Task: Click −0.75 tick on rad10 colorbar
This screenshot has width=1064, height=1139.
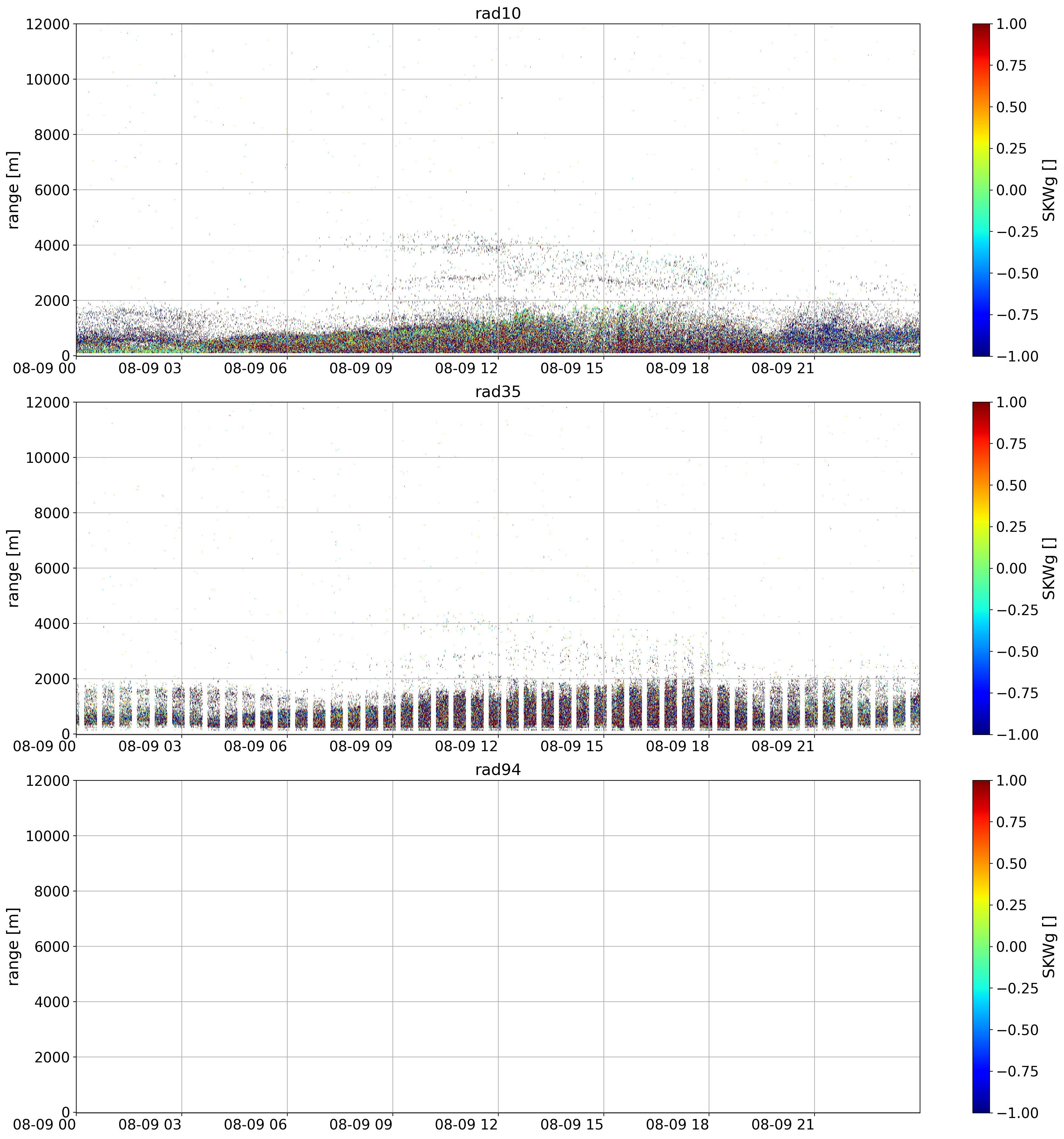Action: click(1017, 314)
